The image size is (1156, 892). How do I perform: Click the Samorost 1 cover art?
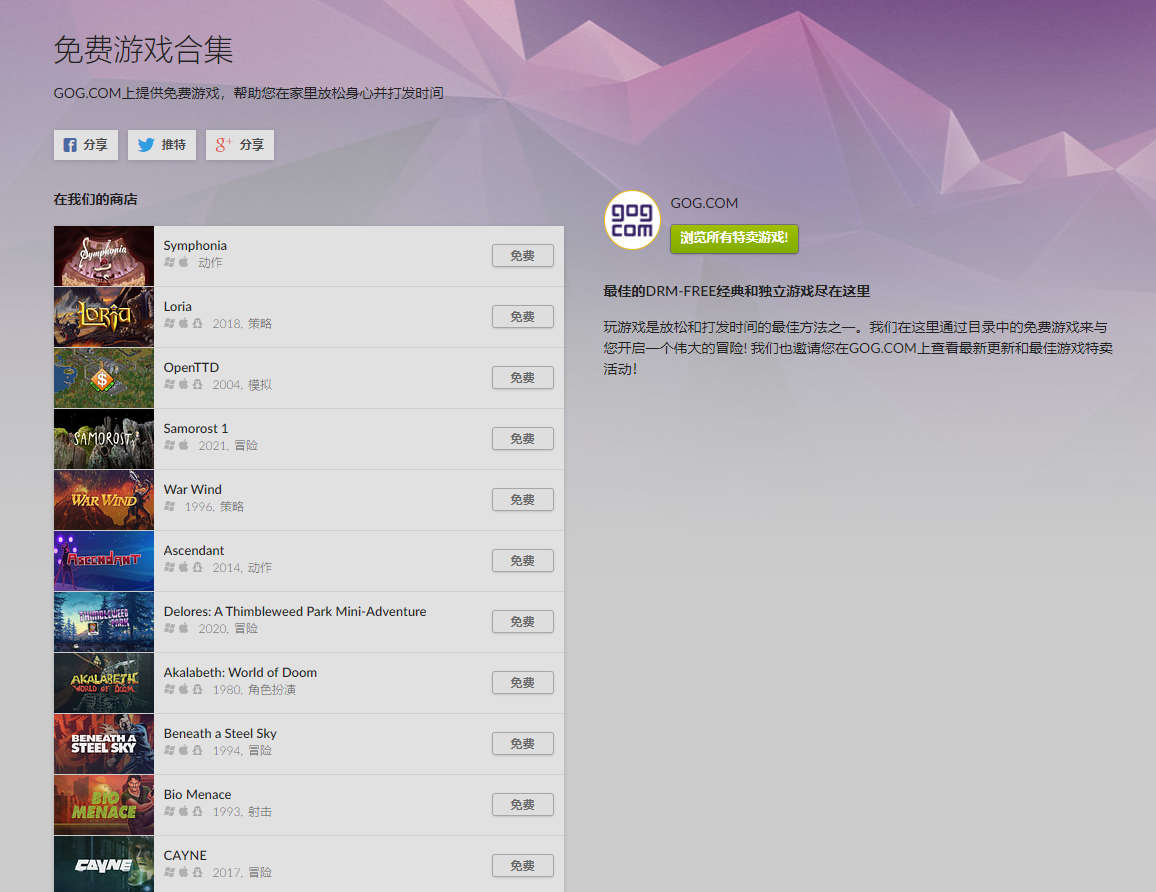pyautogui.click(x=104, y=439)
